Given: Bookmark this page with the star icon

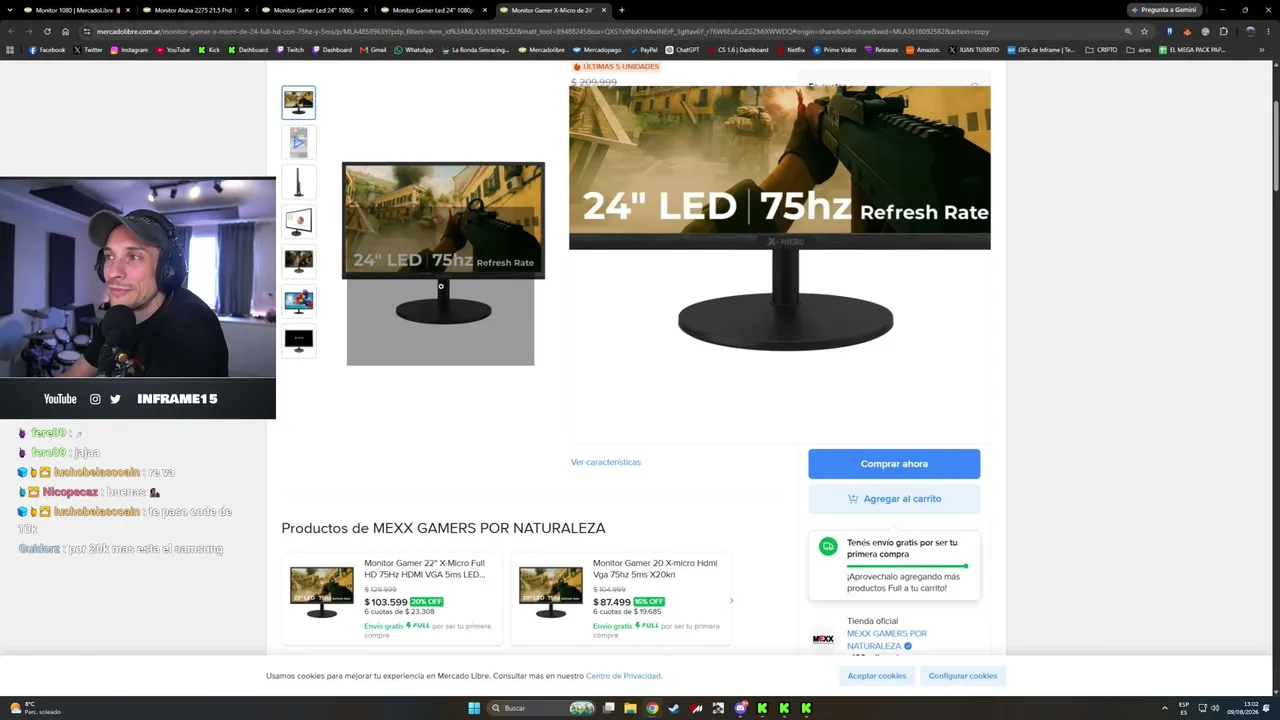Looking at the screenshot, I should coord(1145,31).
